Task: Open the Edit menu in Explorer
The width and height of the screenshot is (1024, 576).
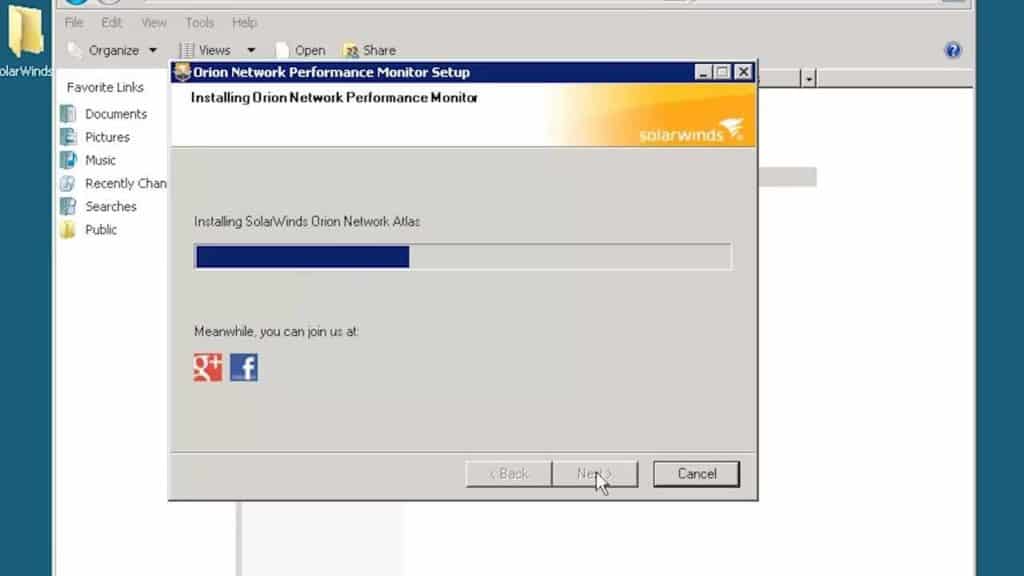Action: click(x=112, y=23)
